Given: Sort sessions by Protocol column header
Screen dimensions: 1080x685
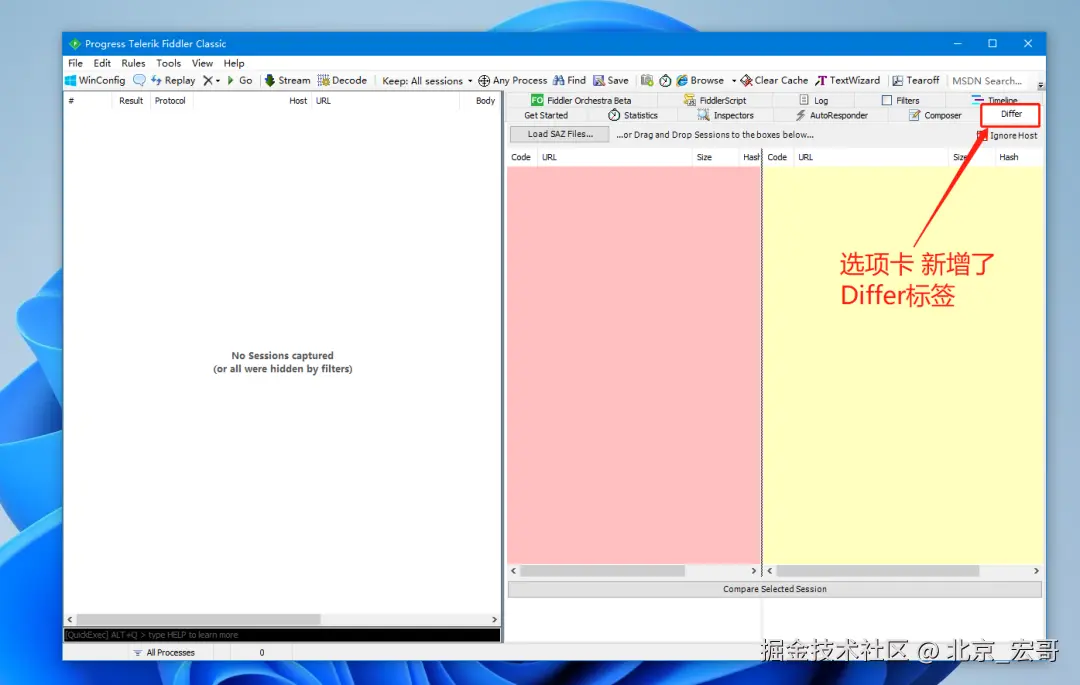Looking at the screenshot, I should pos(170,101).
